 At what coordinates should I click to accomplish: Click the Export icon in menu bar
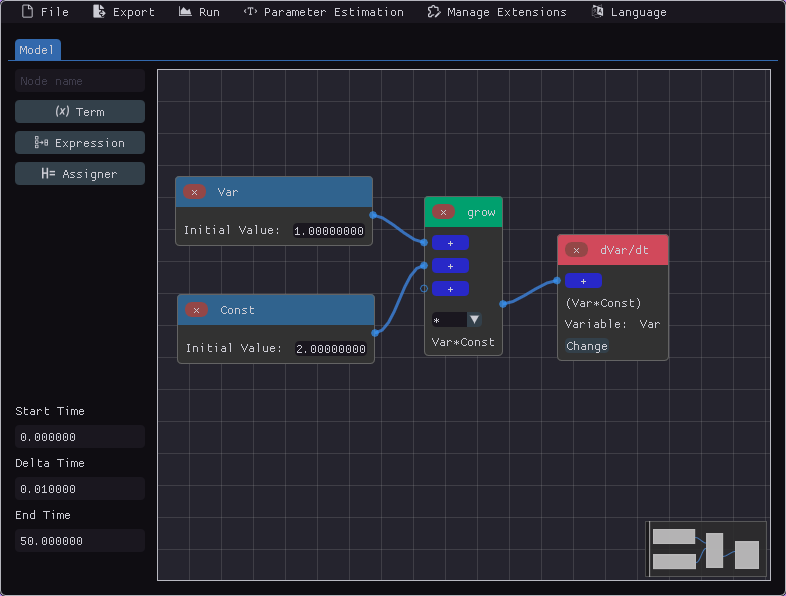(99, 11)
